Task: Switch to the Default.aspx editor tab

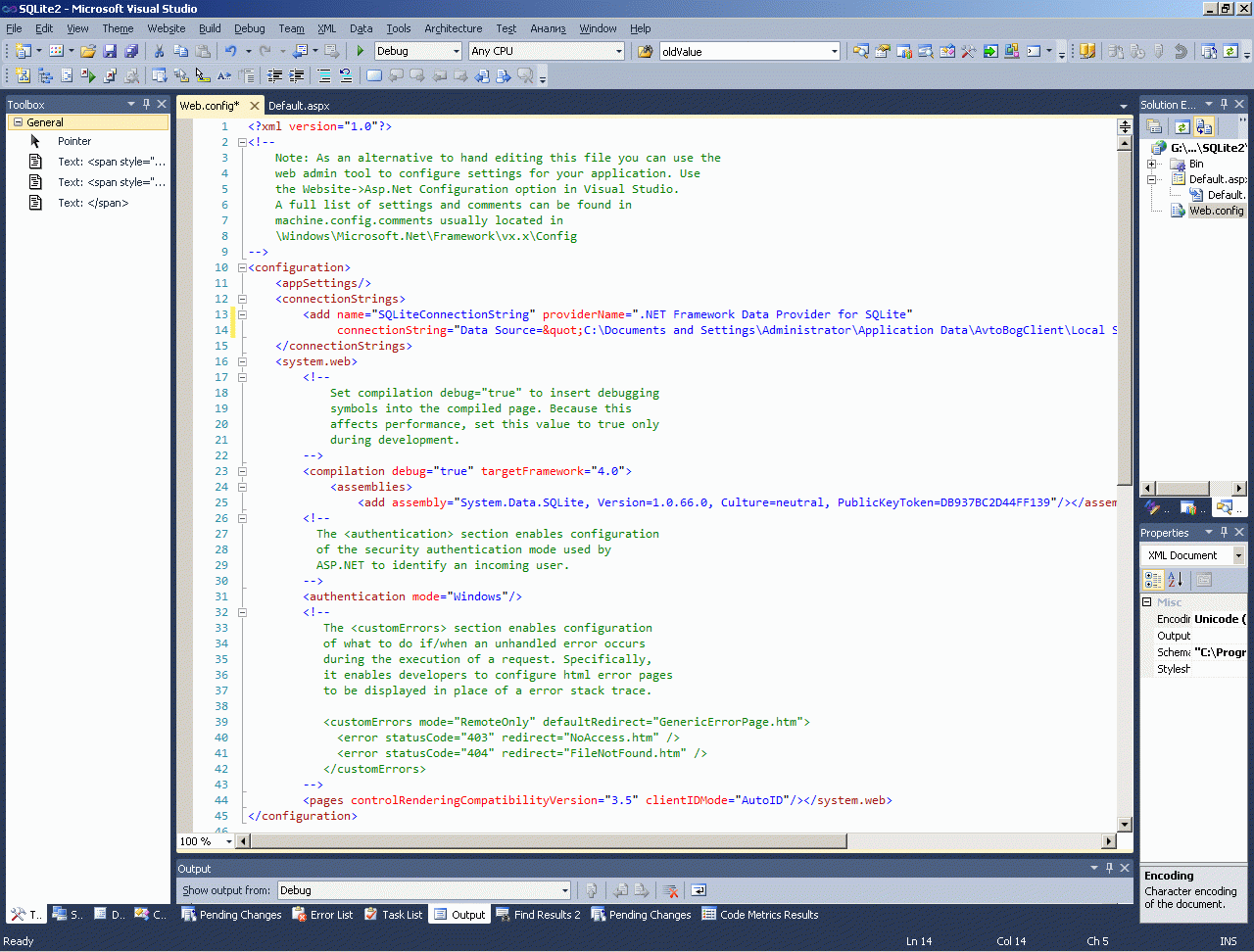Action: click(299, 106)
